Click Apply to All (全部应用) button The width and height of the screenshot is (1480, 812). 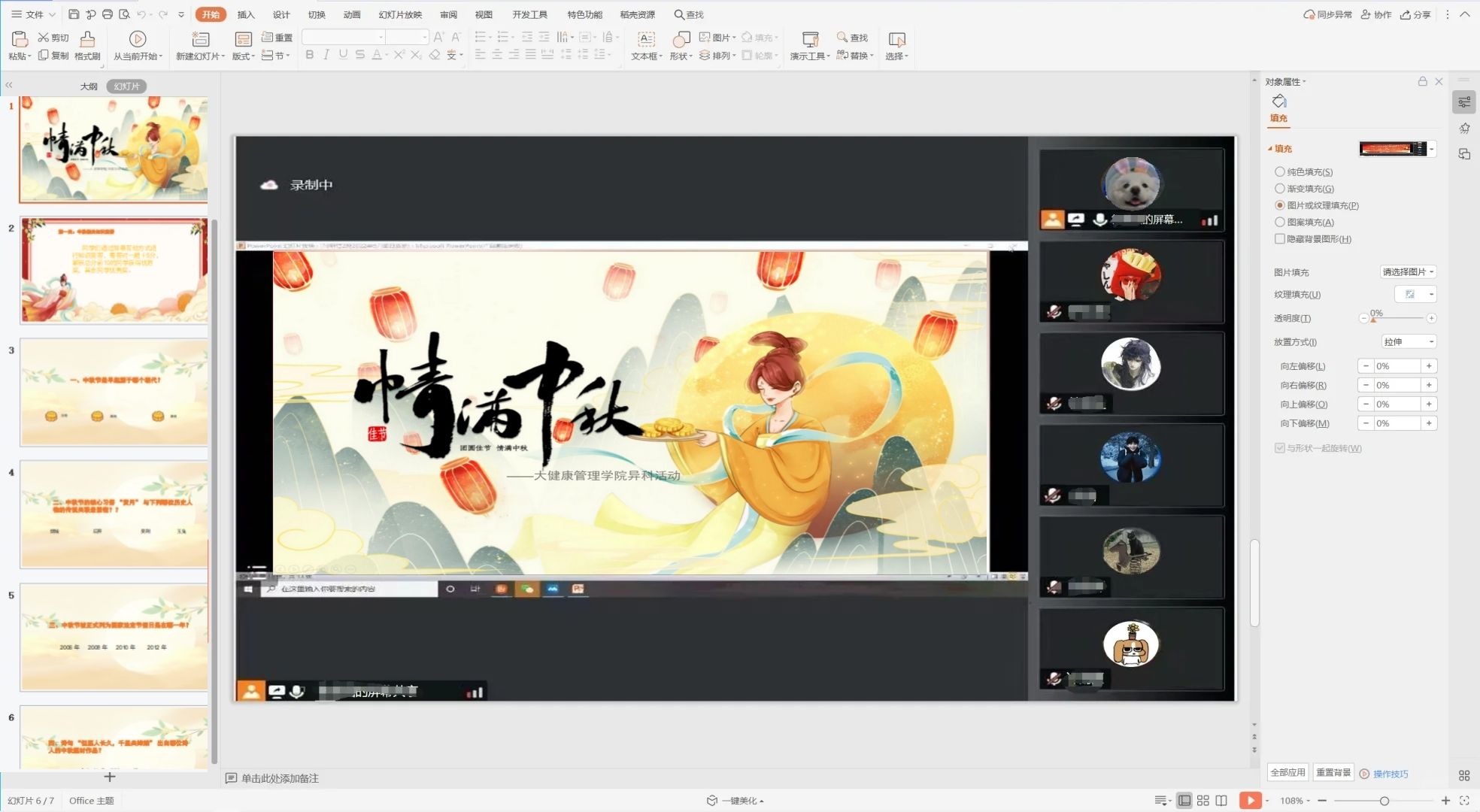pos(1287,773)
